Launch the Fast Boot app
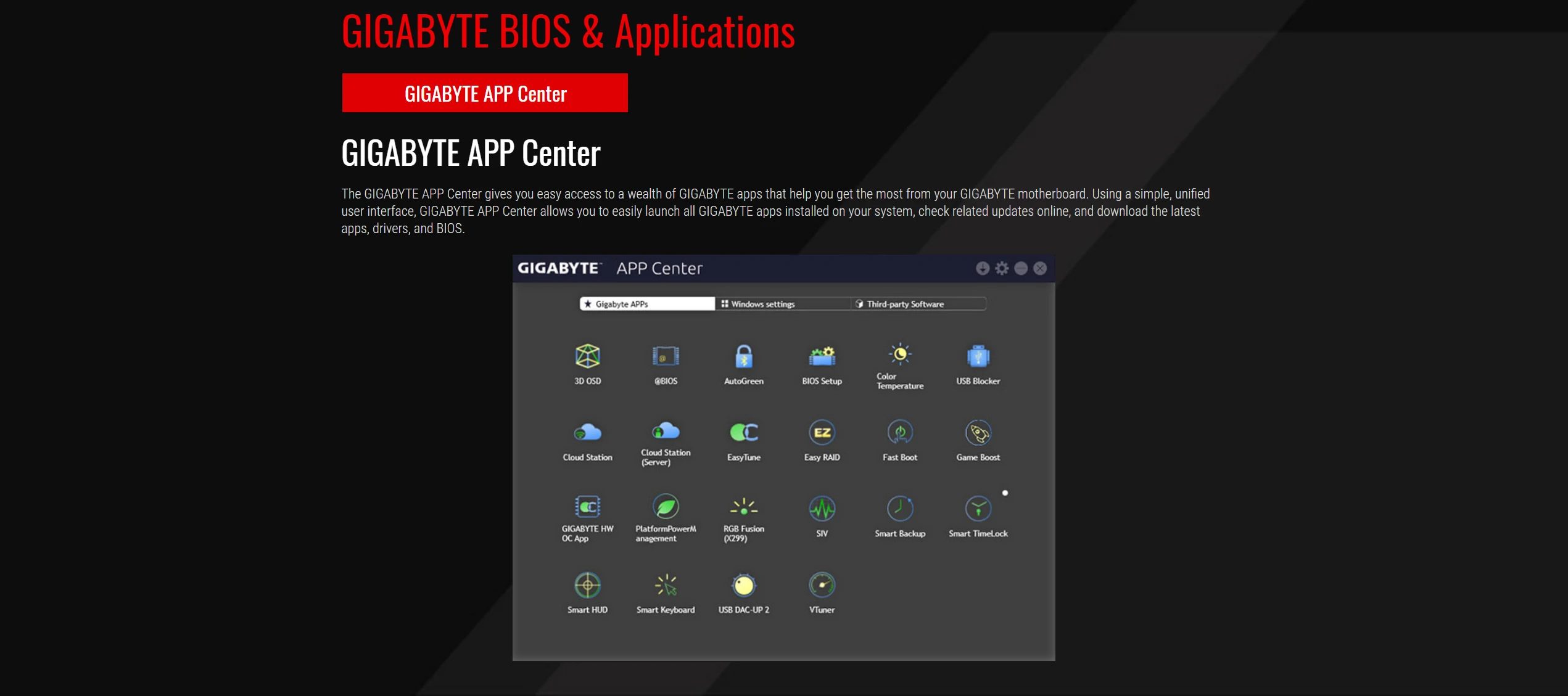Screen dimensions: 1568x696 (x=900, y=432)
